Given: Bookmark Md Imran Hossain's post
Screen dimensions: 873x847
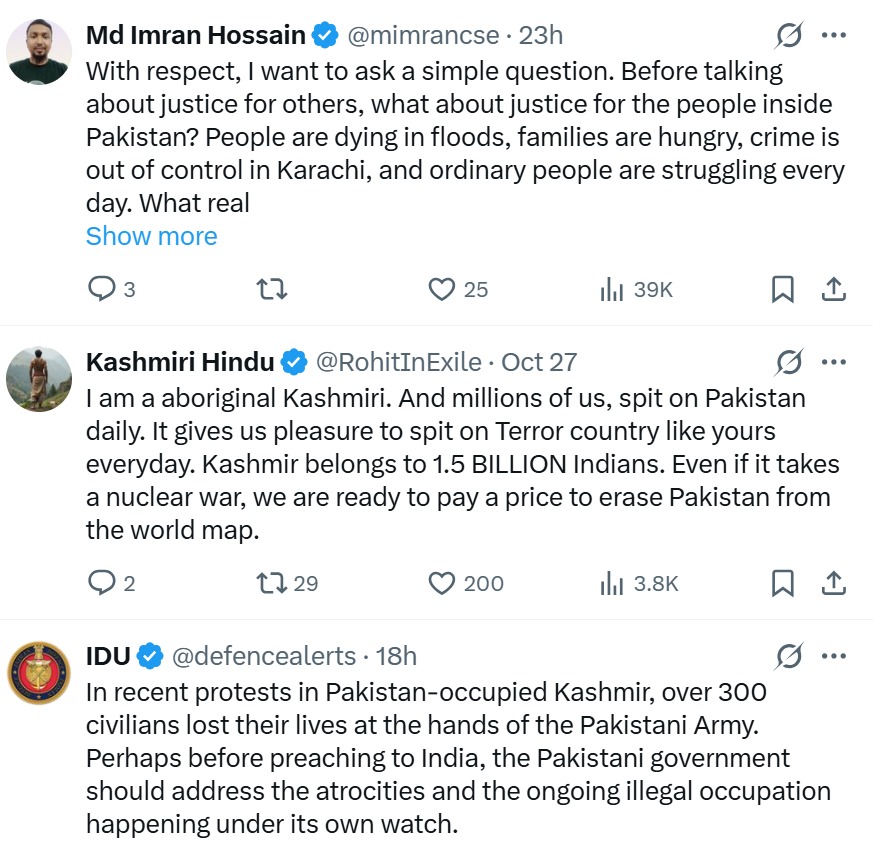Looking at the screenshot, I should (x=783, y=289).
